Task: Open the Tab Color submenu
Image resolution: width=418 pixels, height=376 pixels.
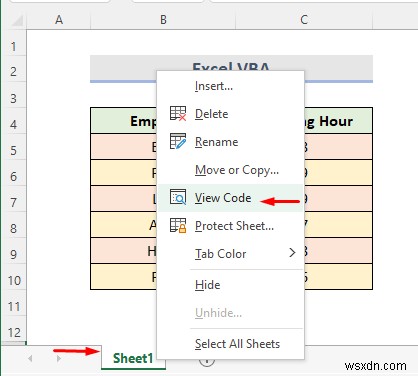Action: (230, 254)
